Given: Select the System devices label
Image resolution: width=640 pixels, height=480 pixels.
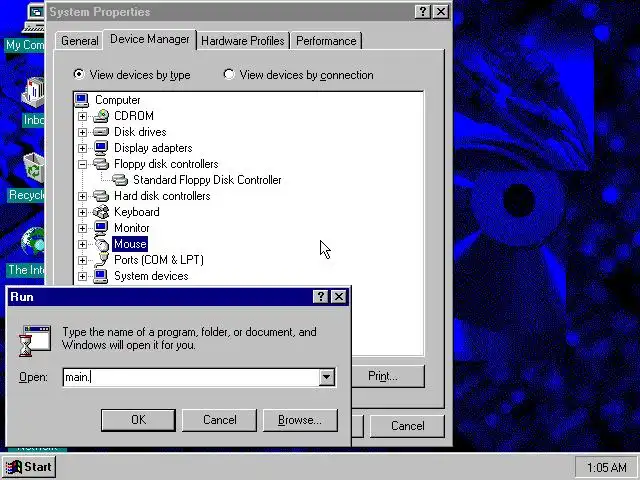Looking at the screenshot, I should pyautogui.click(x=151, y=276).
